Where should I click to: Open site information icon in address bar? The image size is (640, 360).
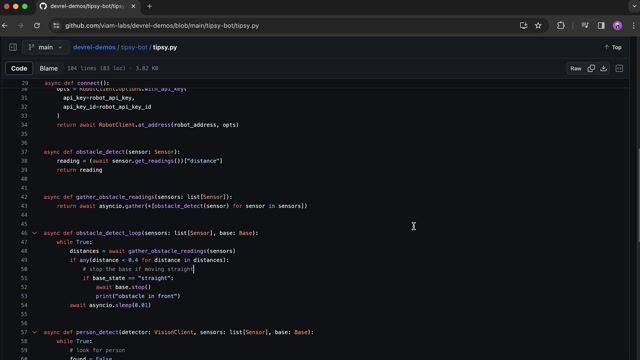[x=56, y=26]
